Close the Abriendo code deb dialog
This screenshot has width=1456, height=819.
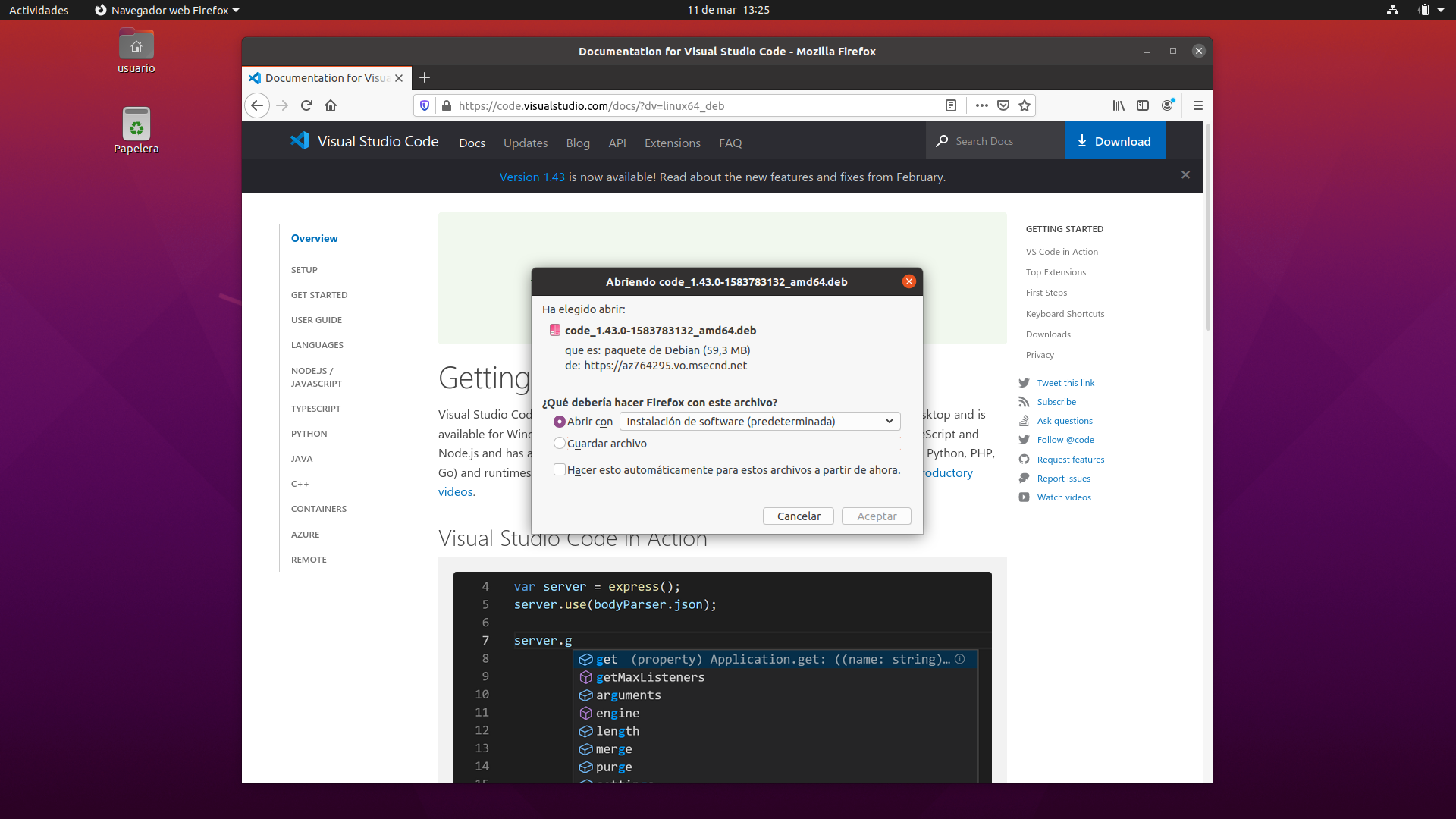[908, 281]
